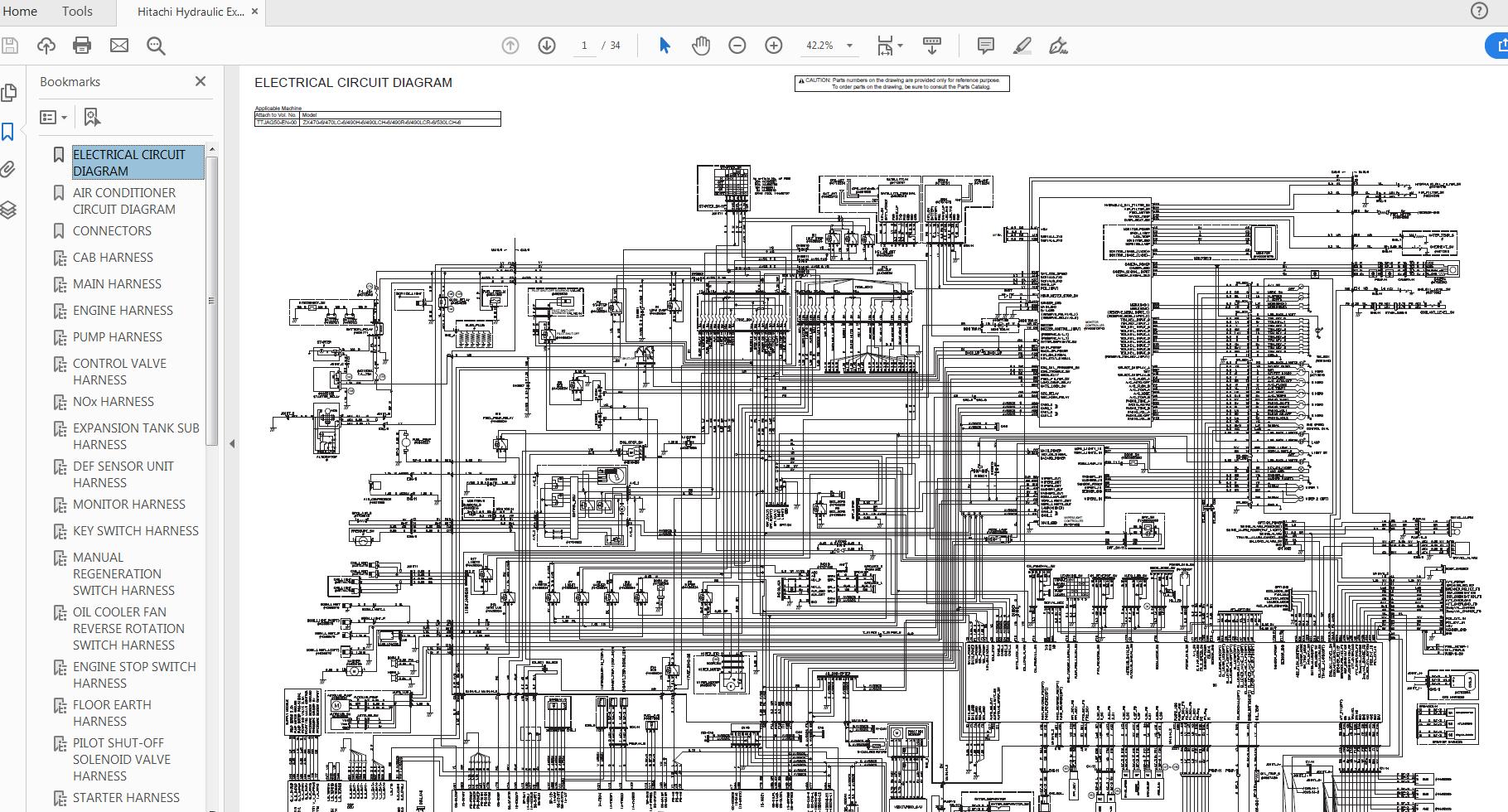1508x812 pixels.
Task: Click the add new bookmark icon
Action: [x=92, y=118]
